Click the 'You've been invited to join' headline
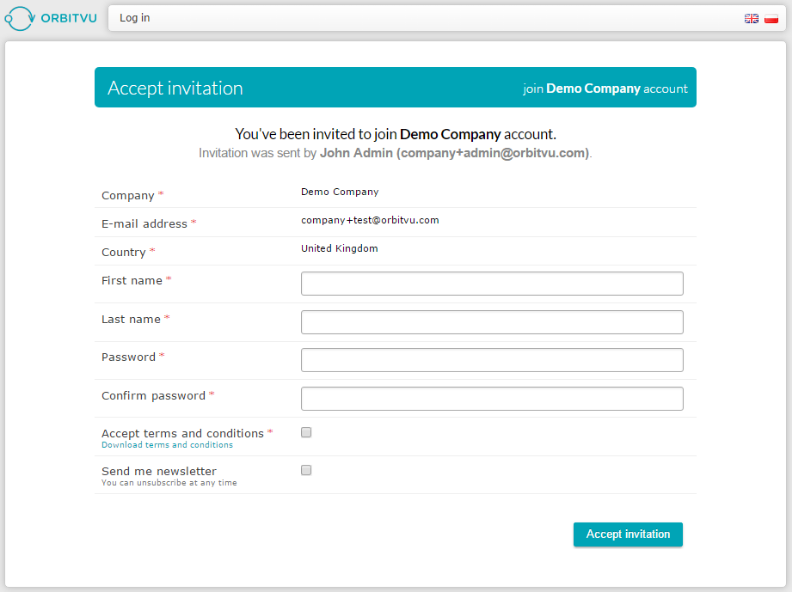The width and height of the screenshot is (792, 592). pos(395,134)
